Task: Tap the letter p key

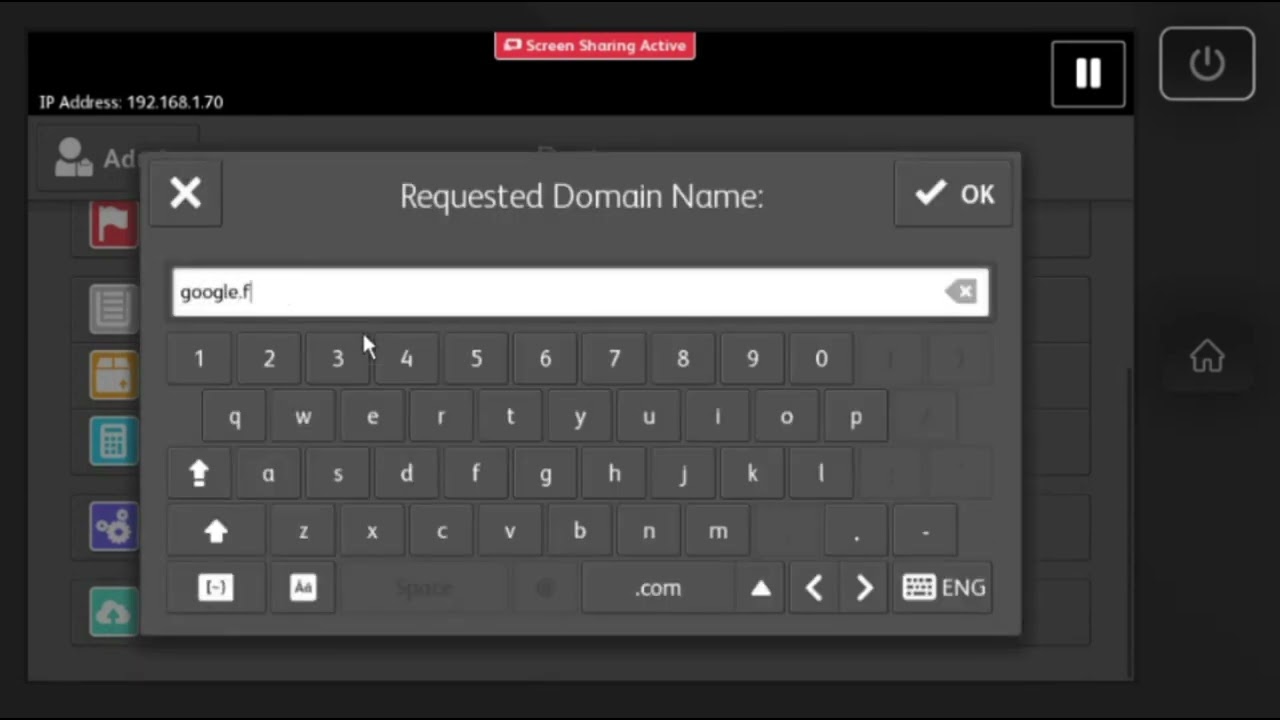Action: tap(855, 417)
